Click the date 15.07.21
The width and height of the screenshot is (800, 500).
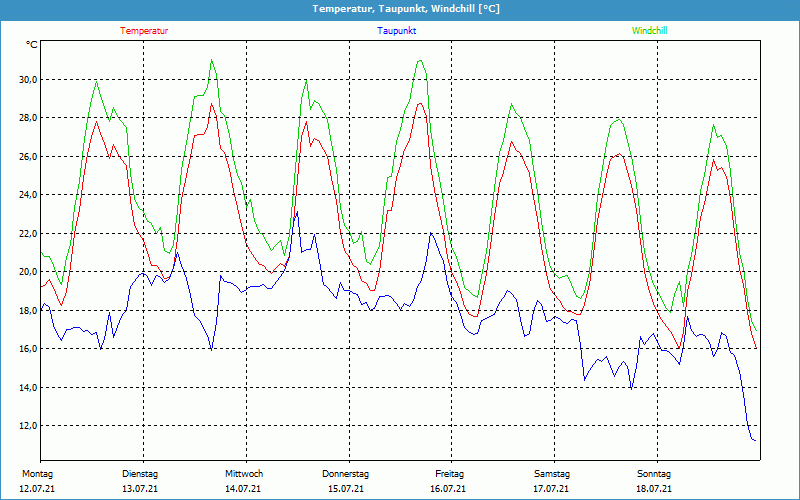click(346, 489)
